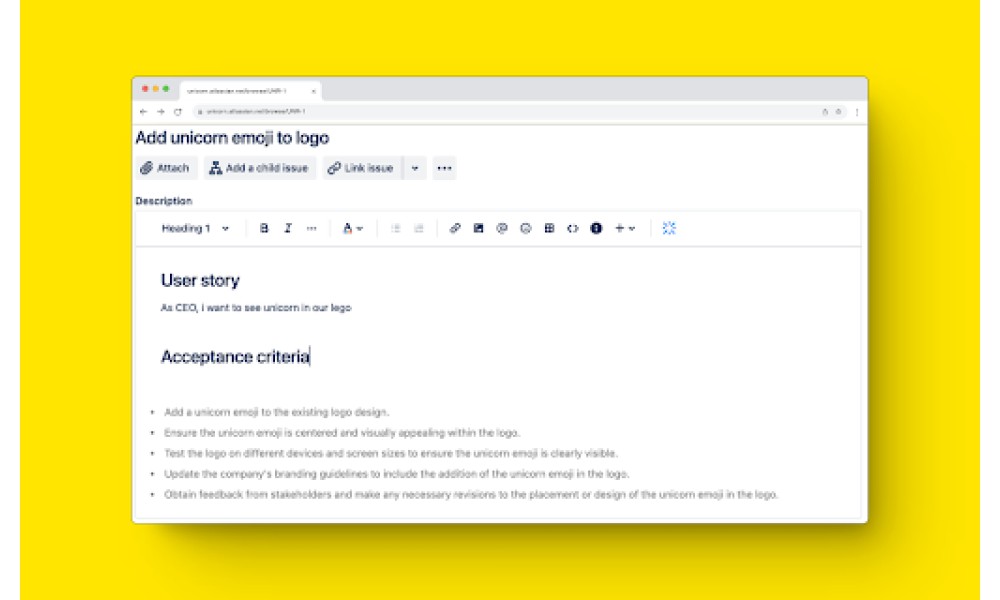
Task: Click the Description label
Action: coord(164,201)
